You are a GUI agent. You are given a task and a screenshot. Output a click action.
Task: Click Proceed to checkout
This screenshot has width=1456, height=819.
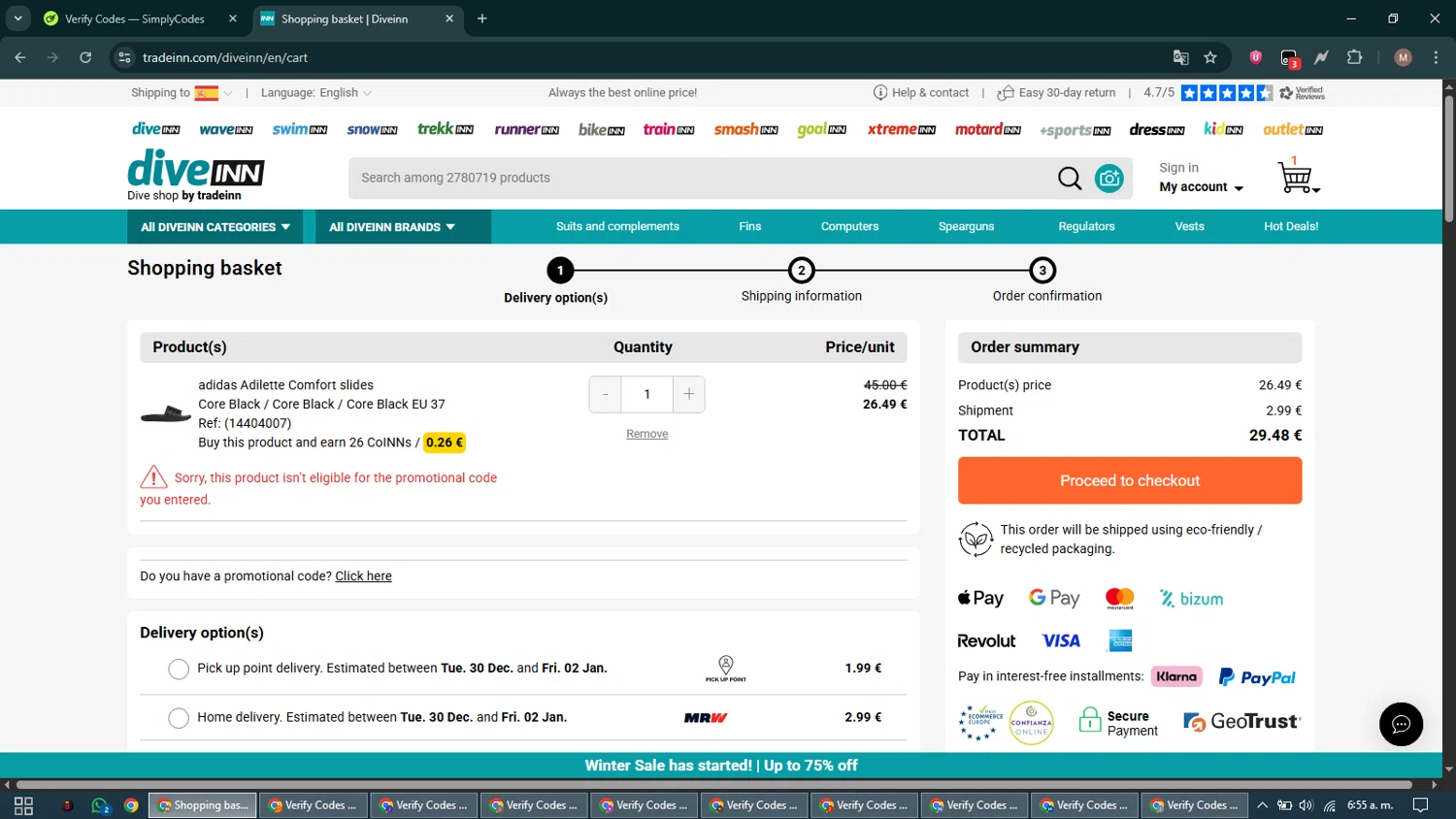coord(1130,480)
